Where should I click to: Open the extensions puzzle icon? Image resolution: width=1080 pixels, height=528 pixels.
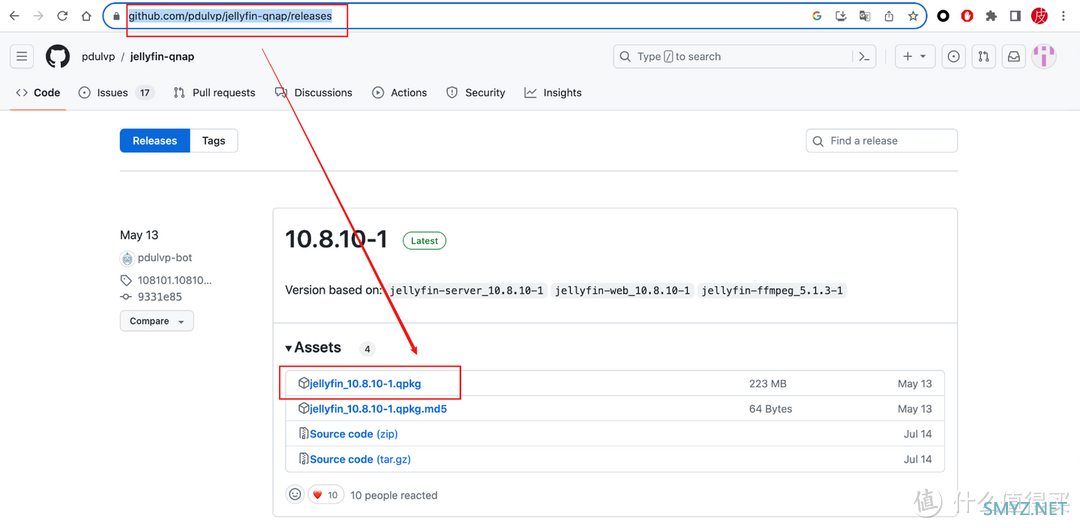click(x=991, y=16)
